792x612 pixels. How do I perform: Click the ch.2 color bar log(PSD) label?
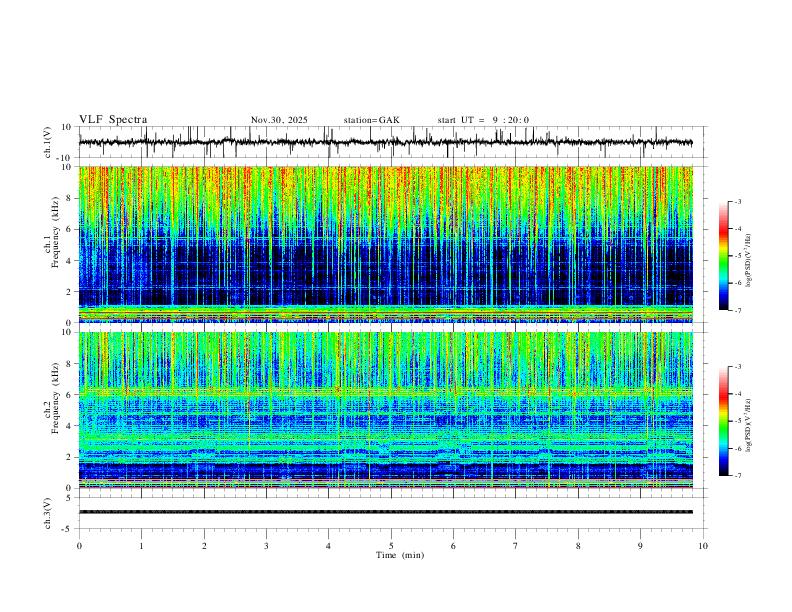click(x=749, y=426)
